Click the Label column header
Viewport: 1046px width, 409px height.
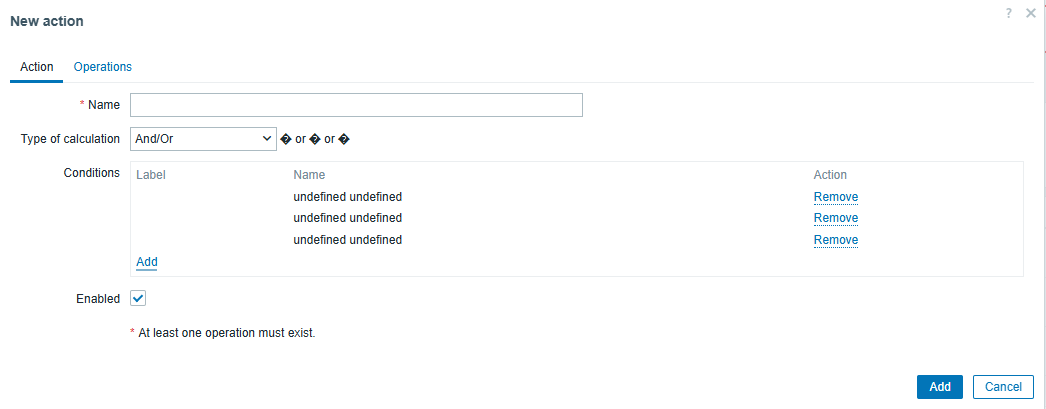tap(151, 175)
